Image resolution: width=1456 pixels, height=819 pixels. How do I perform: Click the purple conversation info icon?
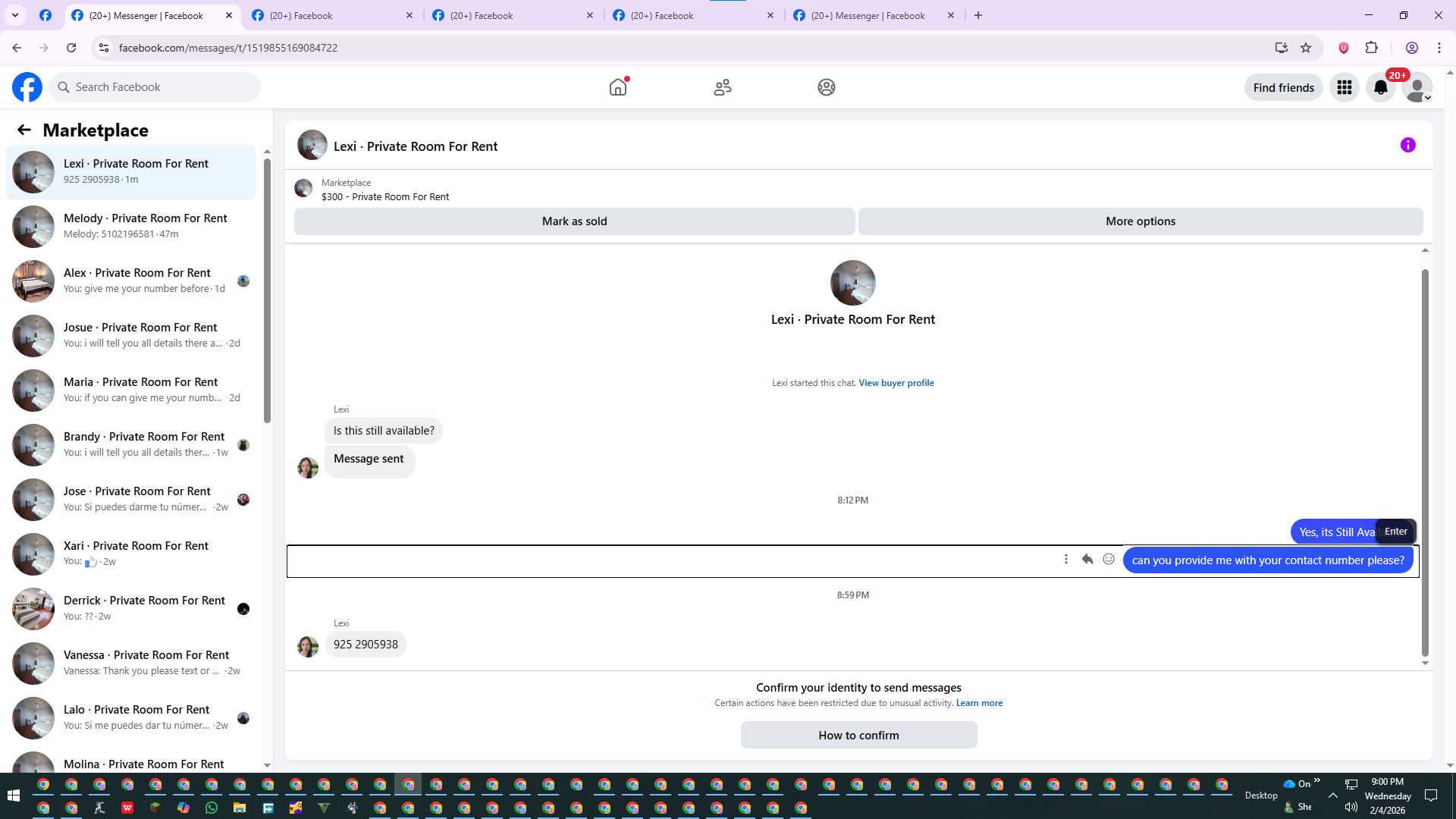coord(1407,145)
